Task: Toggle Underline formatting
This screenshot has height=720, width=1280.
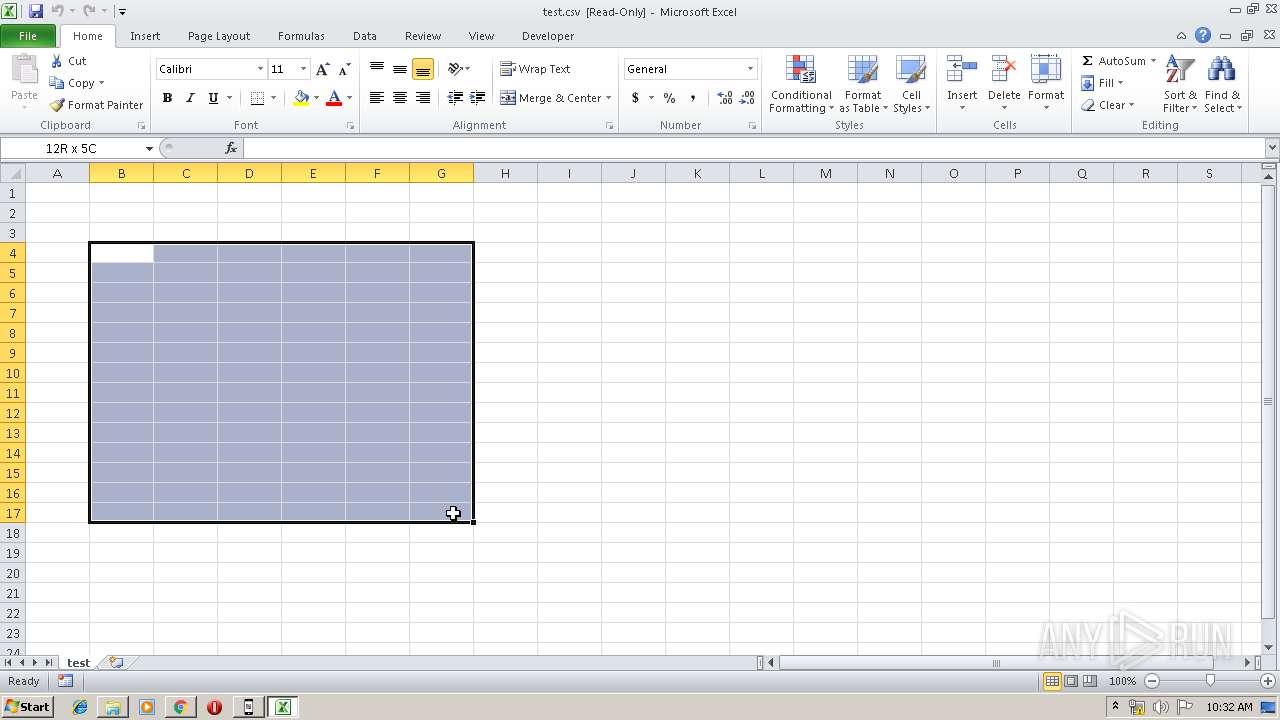Action: coord(213,98)
